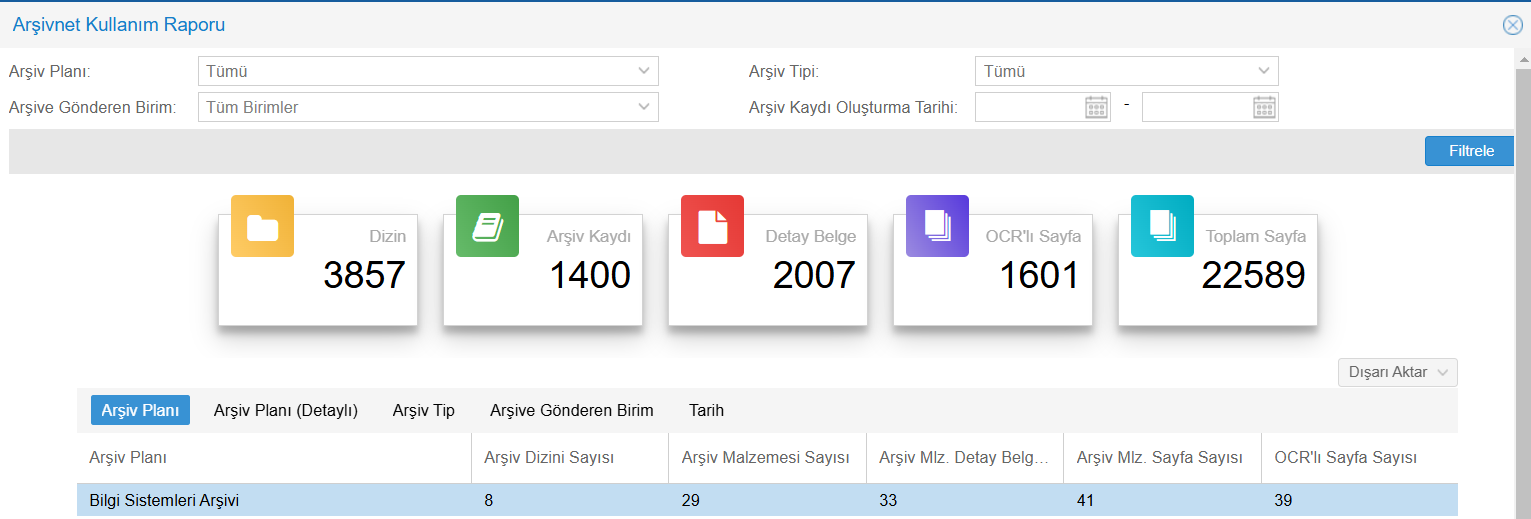Screen dimensions: 1531x519
Task: Click the red Detay Belge document icon
Action: click(x=712, y=226)
